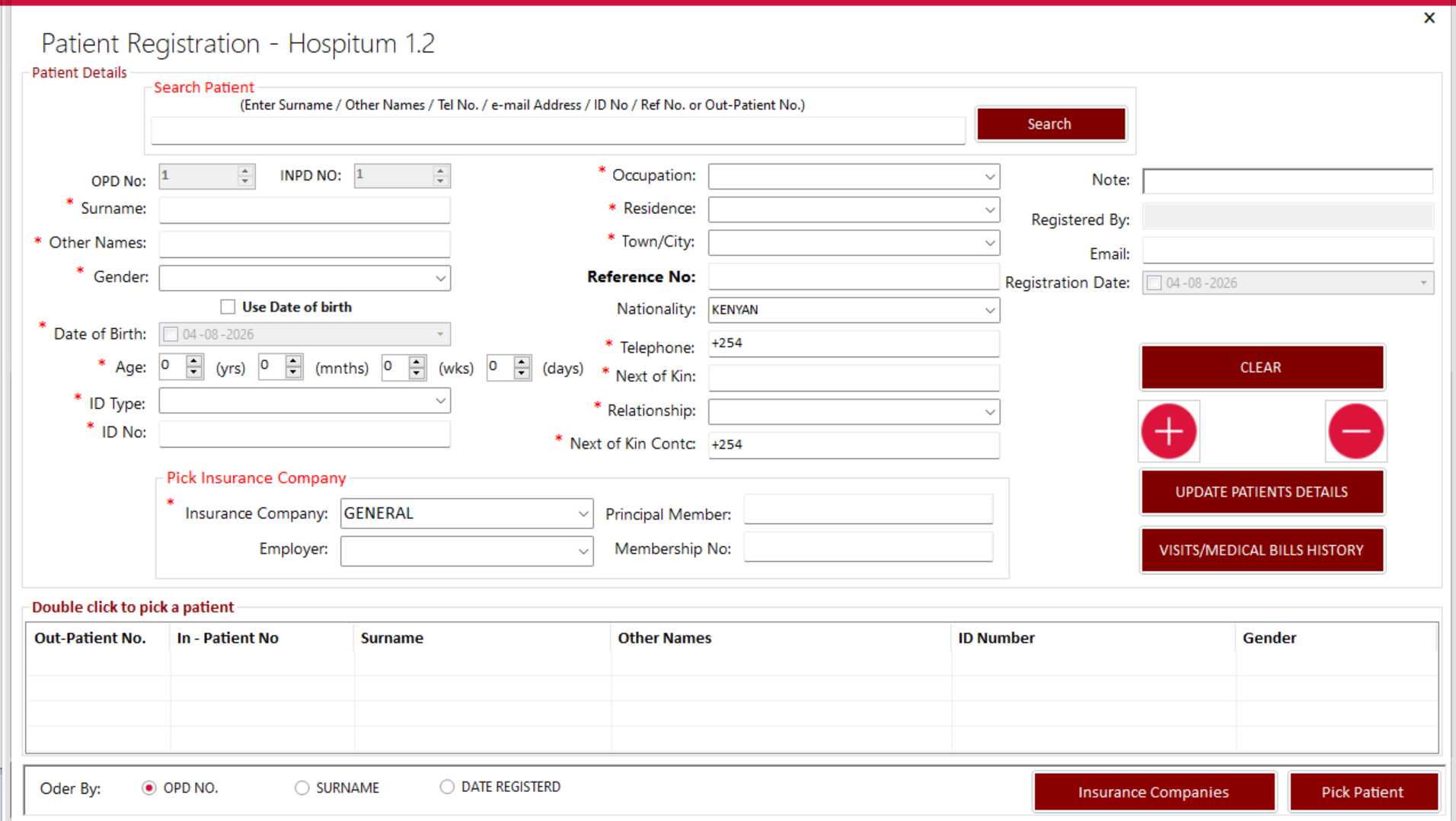
Task: Click into the ID No field
Action: [x=305, y=433]
